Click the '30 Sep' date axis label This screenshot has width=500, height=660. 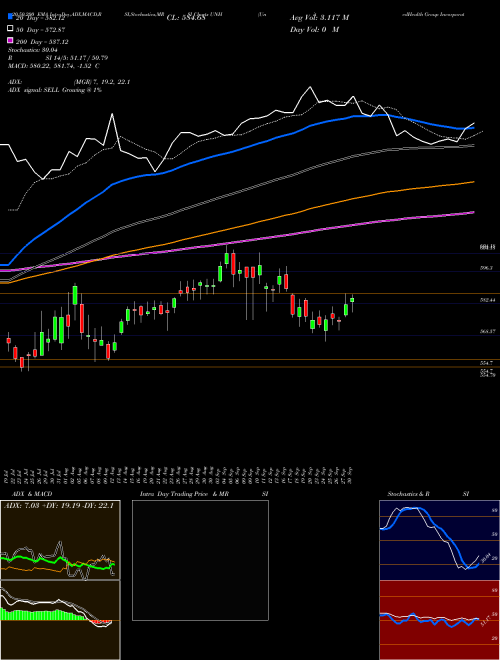pyautogui.click(x=350, y=476)
